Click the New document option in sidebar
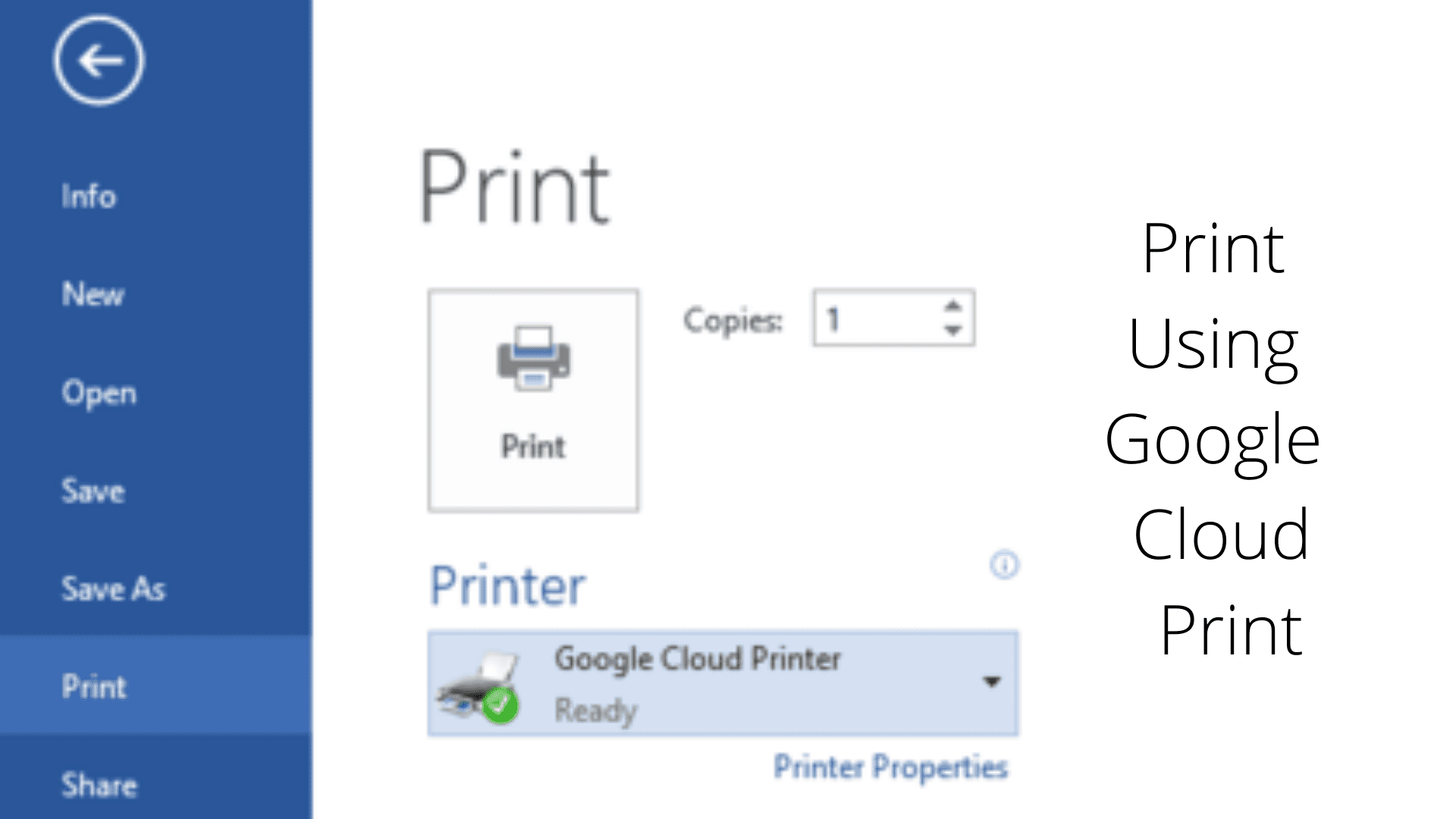The image size is (1456, 819). click(x=91, y=293)
